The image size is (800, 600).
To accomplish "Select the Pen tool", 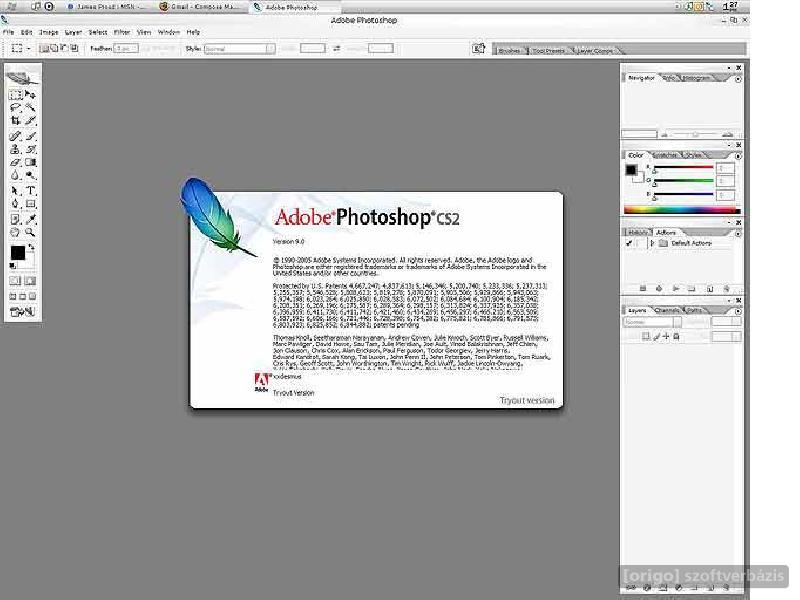I will pyautogui.click(x=15, y=204).
